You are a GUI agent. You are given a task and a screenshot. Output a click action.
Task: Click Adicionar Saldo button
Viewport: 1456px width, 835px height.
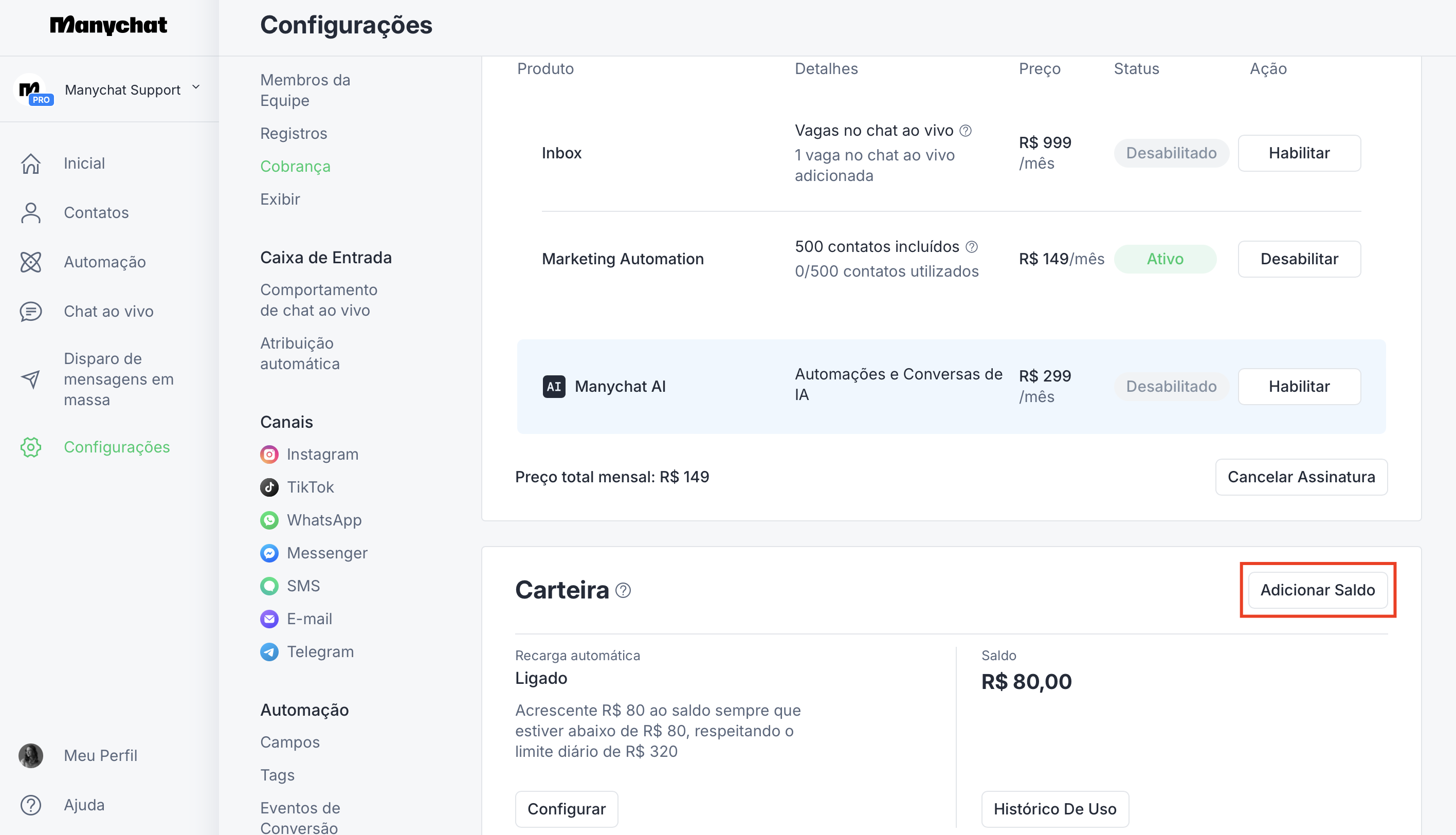click(x=1318, y=591)
